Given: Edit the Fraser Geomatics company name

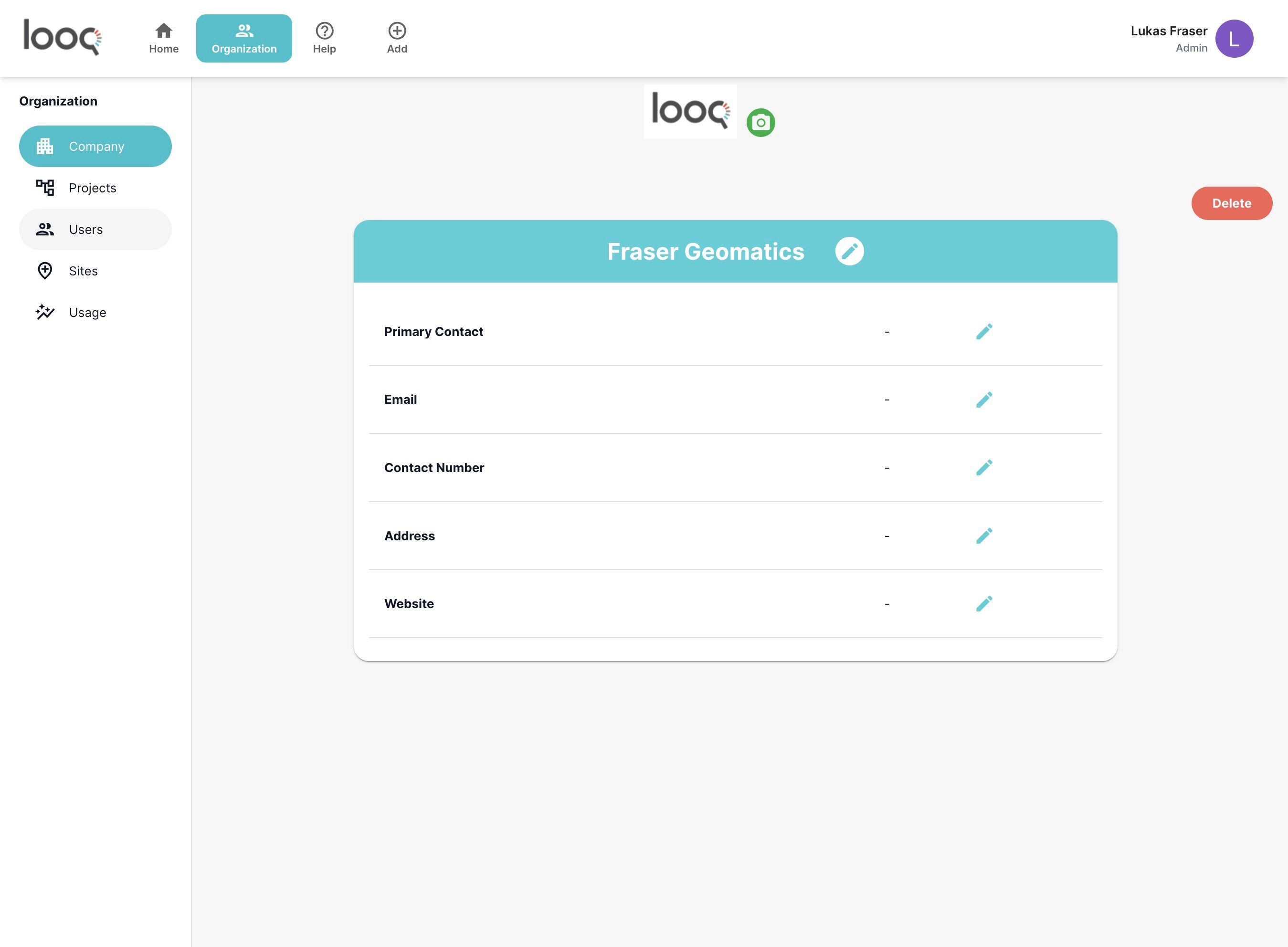Looking at the screenshot, I should click(x=849, y=251).
